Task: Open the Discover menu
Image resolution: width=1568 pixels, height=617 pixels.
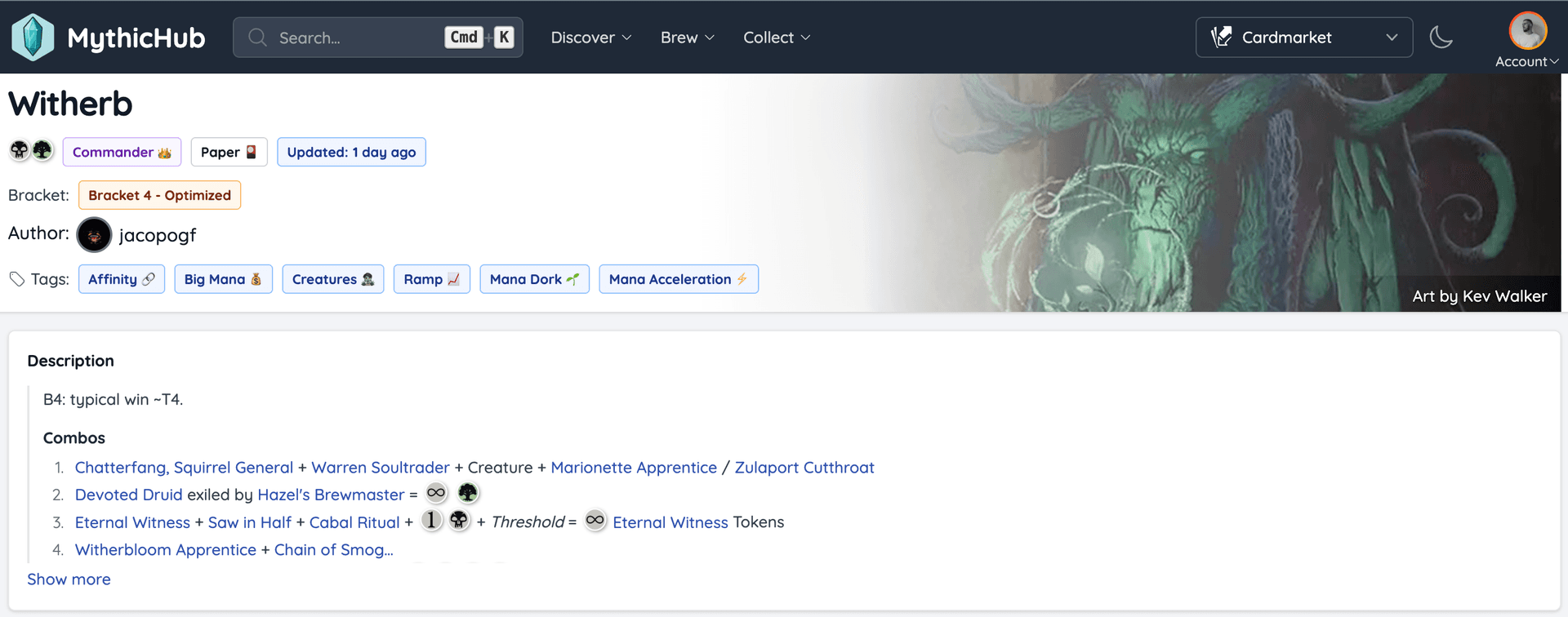Action: pos(591,38)
